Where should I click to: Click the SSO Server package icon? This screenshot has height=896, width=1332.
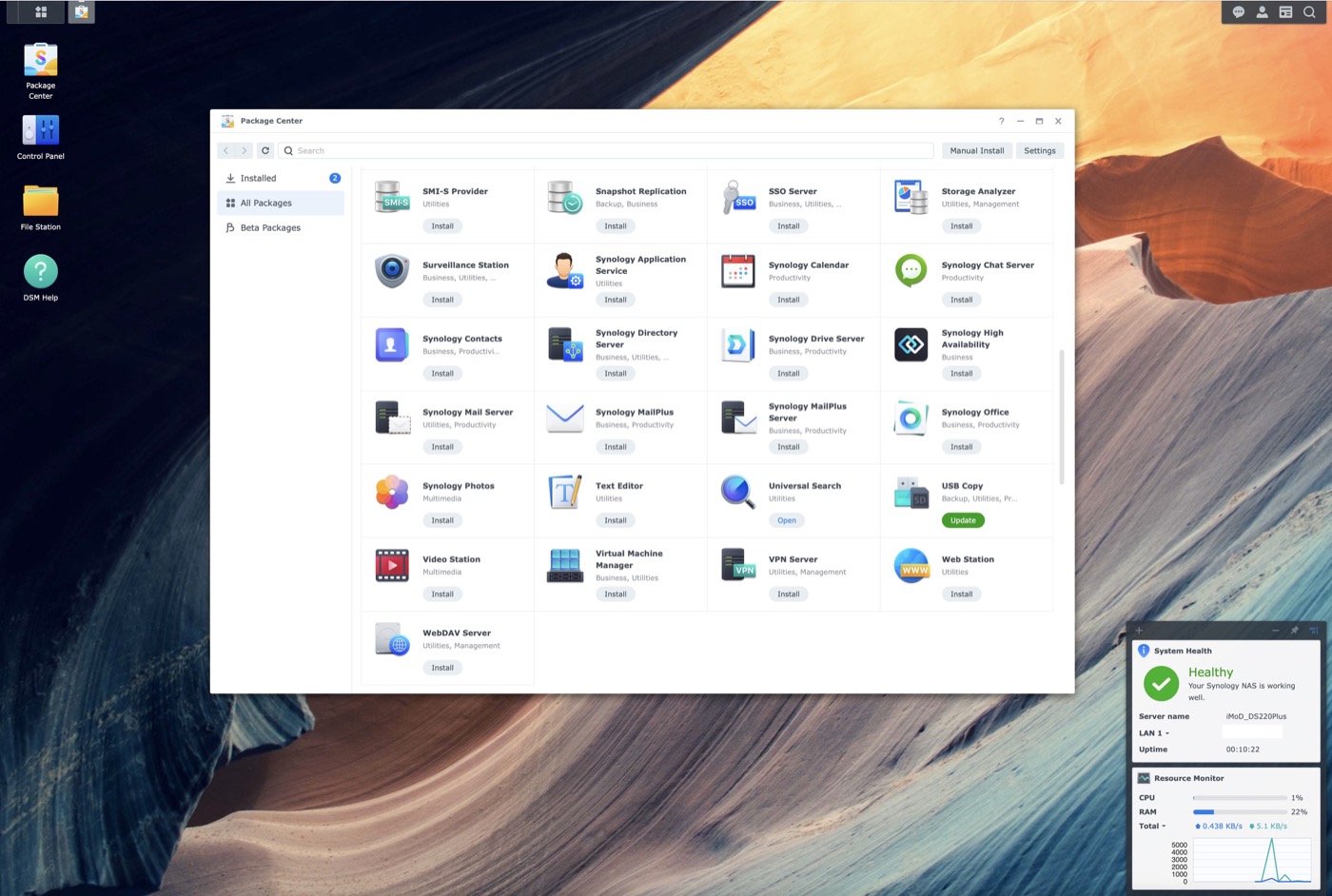[x=738, y=197]
